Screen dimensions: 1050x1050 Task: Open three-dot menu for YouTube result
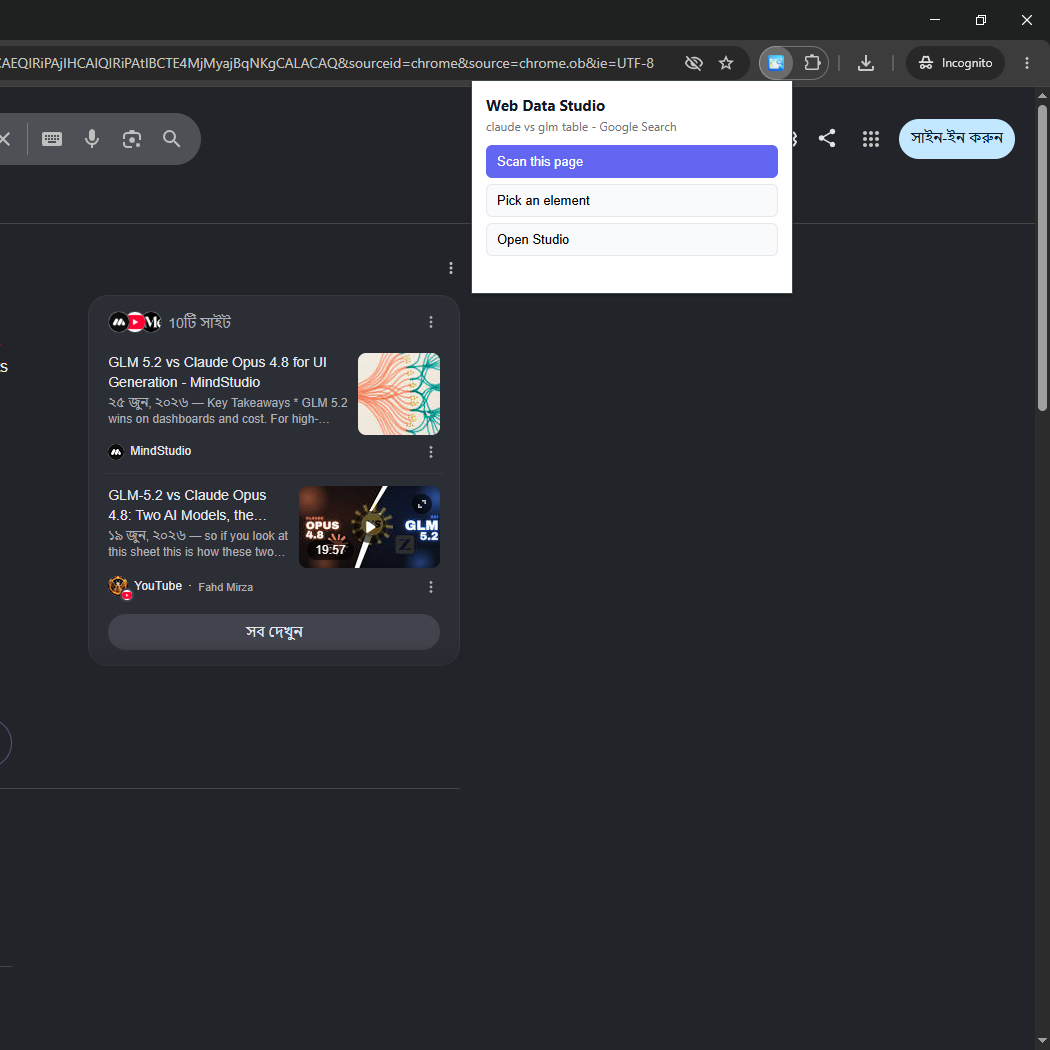pyautogui.click(x=431, y=587)
